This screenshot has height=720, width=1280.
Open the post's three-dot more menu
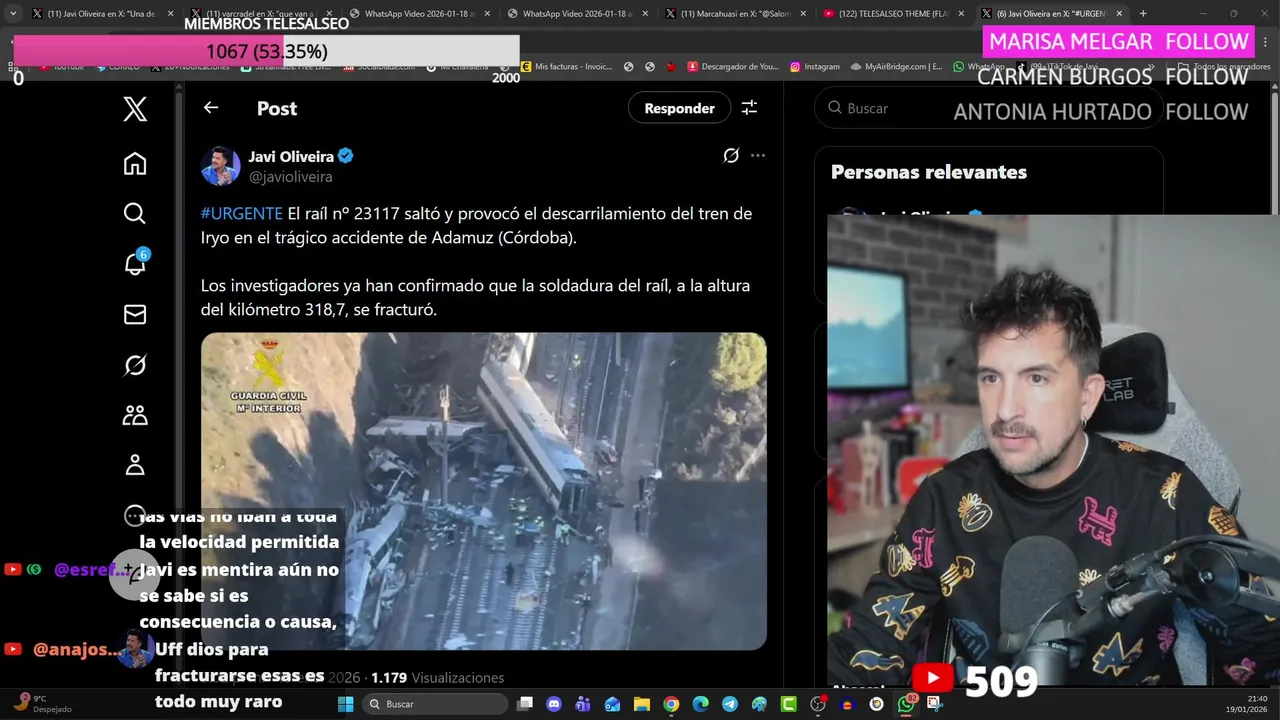tap(758, 155)
